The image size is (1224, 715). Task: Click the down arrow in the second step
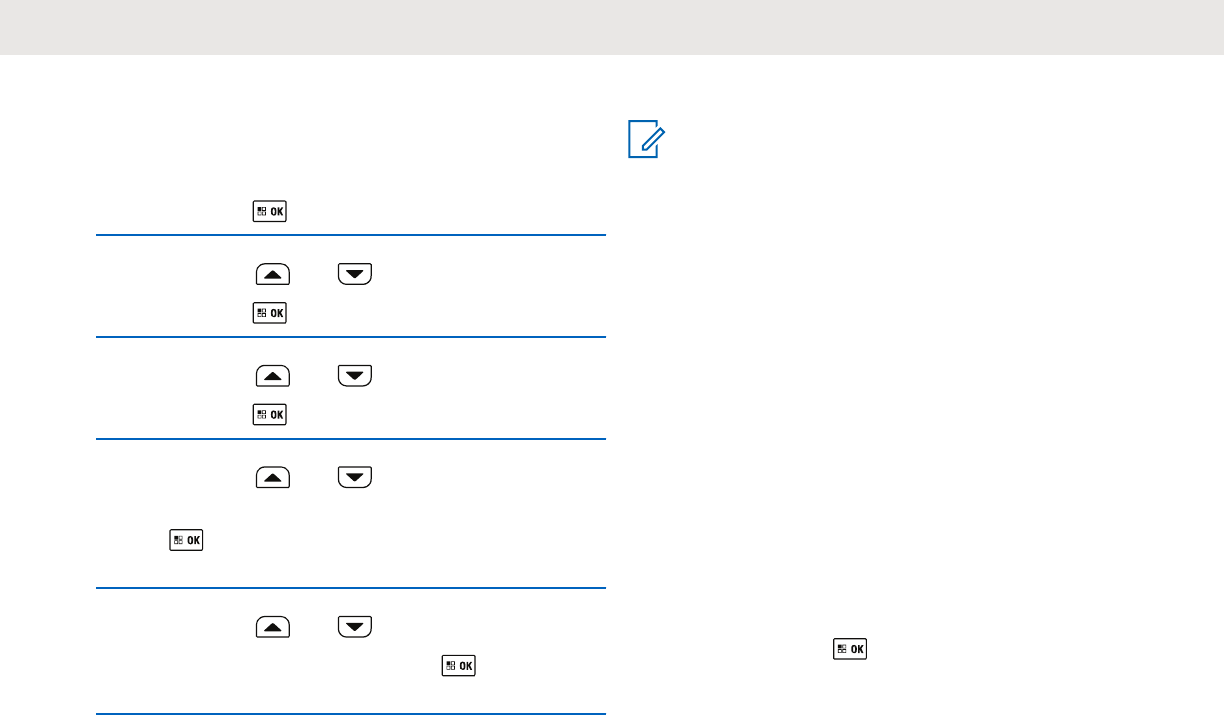click(x=355, y=274)
